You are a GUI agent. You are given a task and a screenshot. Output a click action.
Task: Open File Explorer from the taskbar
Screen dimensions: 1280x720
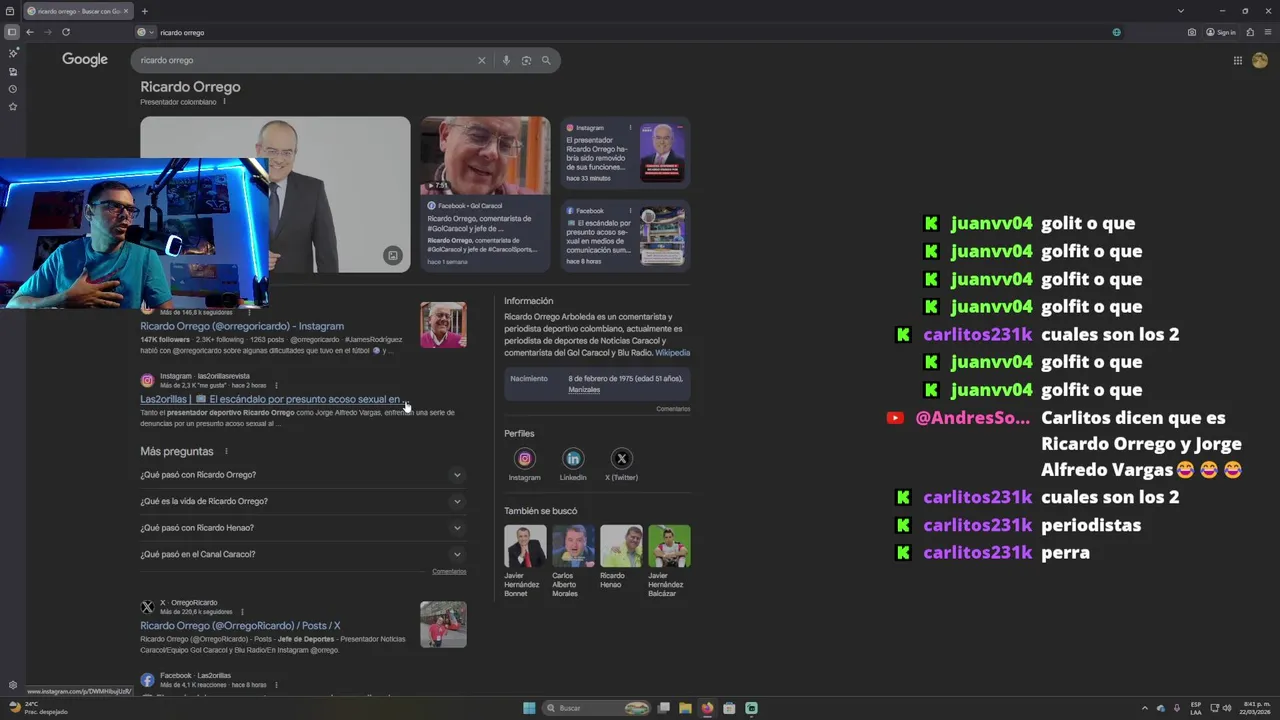pyautogui.click(x=685, y=708)
